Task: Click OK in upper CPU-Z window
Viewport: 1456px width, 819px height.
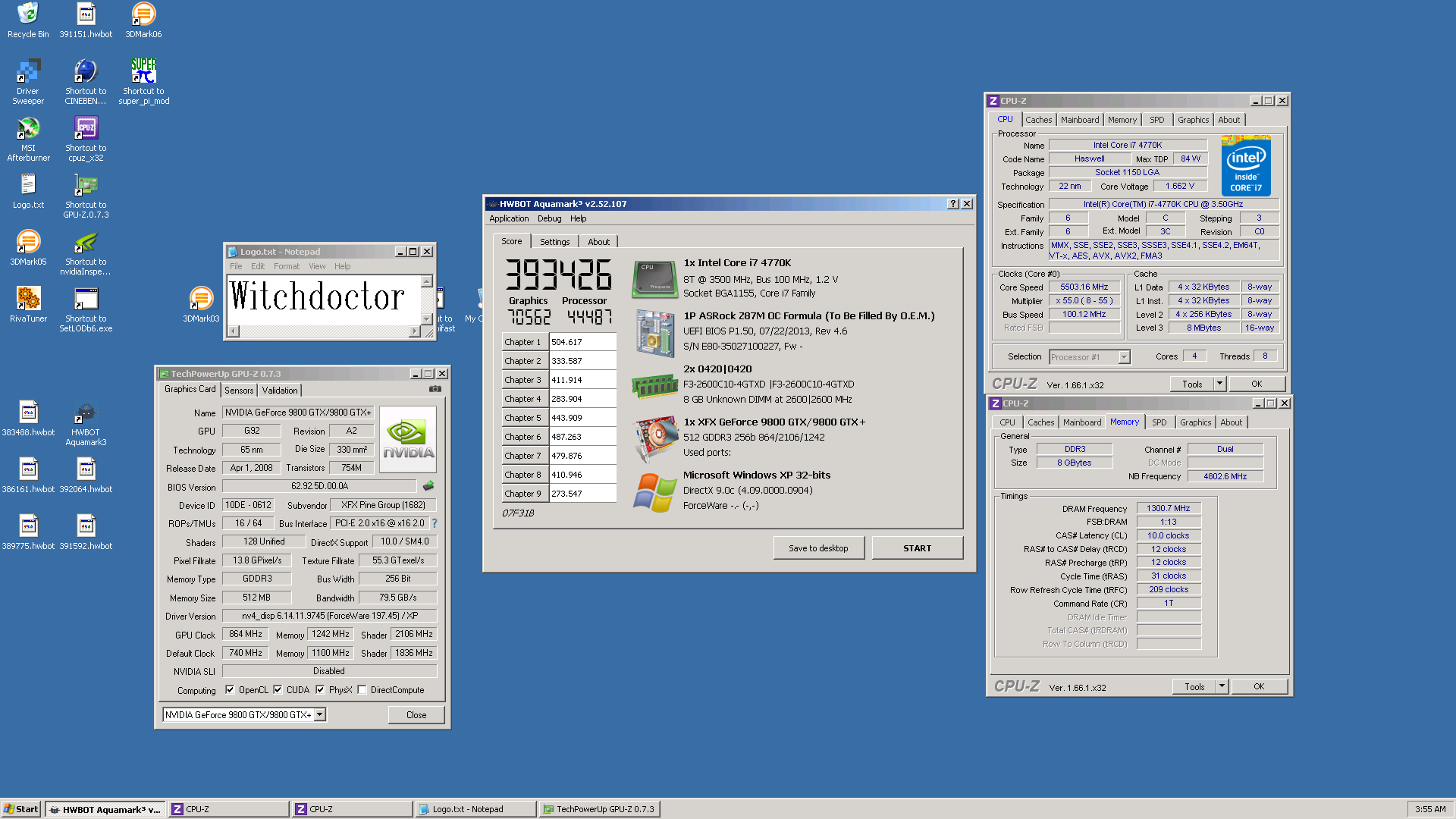Action: pos(1257,384)
